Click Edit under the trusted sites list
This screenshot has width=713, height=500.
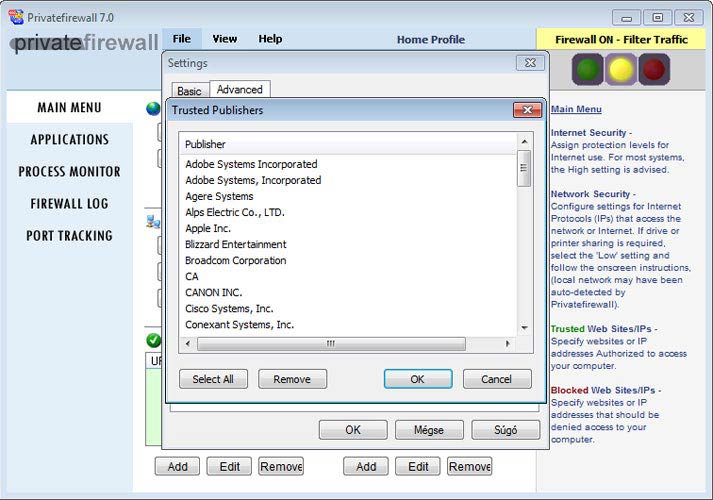pos(230,467)
